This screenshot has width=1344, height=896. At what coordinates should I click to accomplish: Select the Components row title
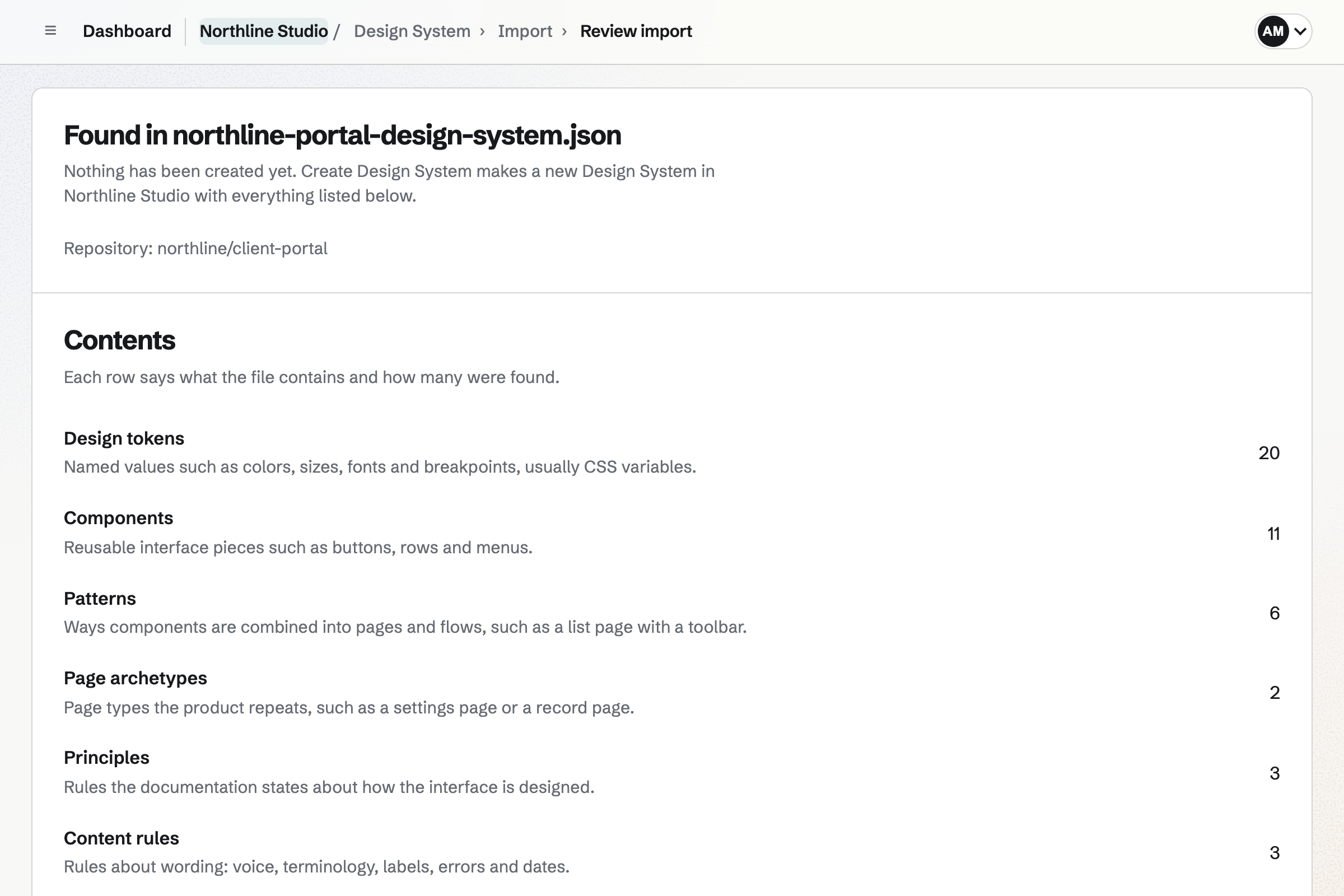pos(118,517)
